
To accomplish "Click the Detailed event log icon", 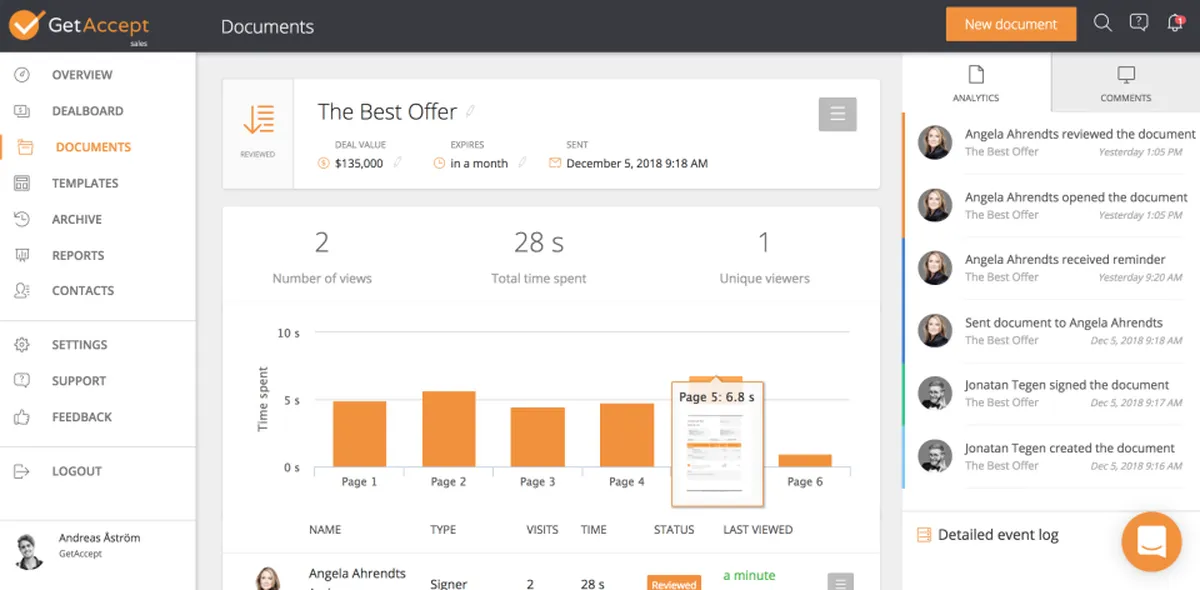I will 924,535.
